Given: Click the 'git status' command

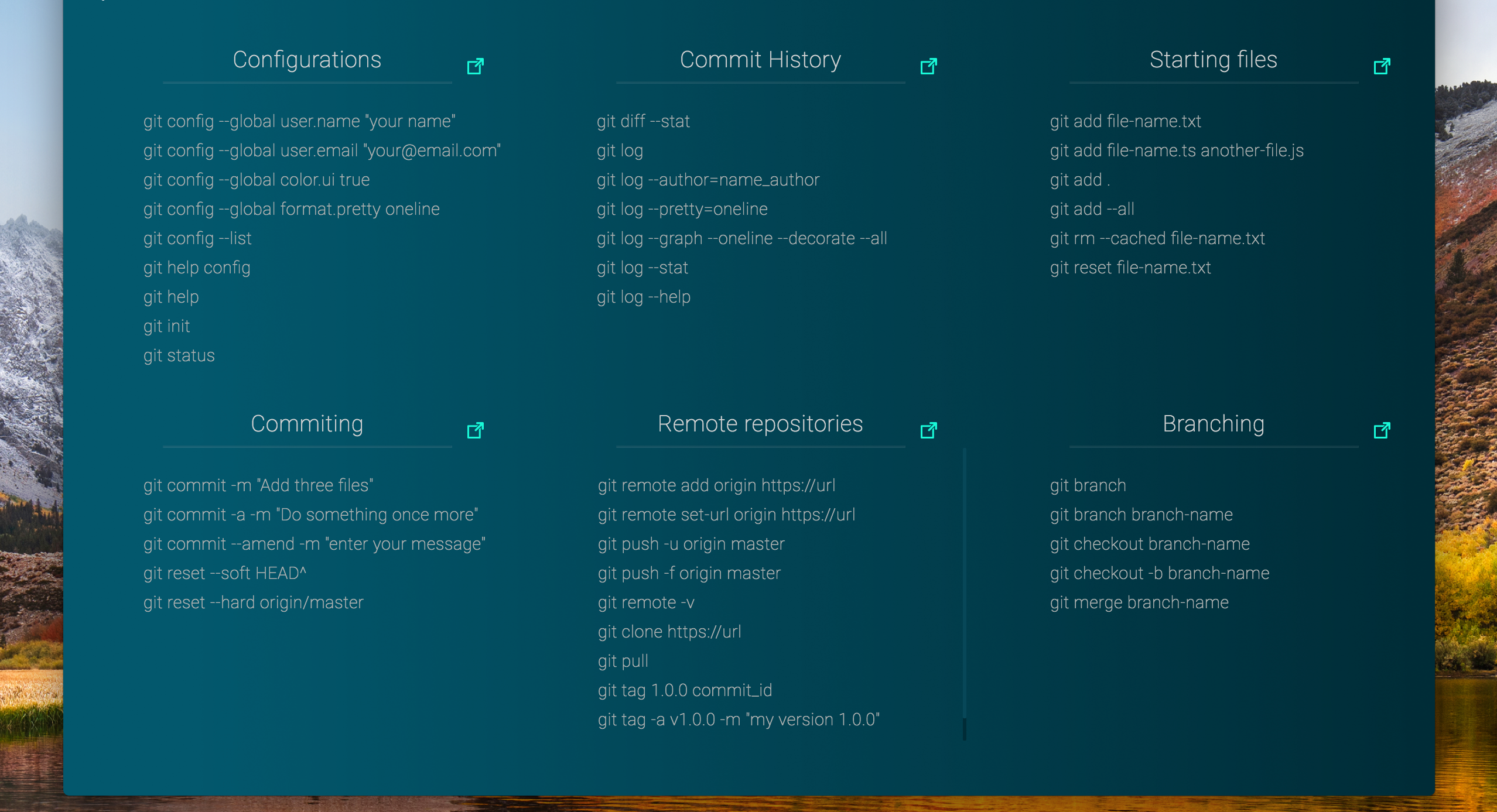Looking at the screenshot, I should pyautogui.click(x=179, y=355).
